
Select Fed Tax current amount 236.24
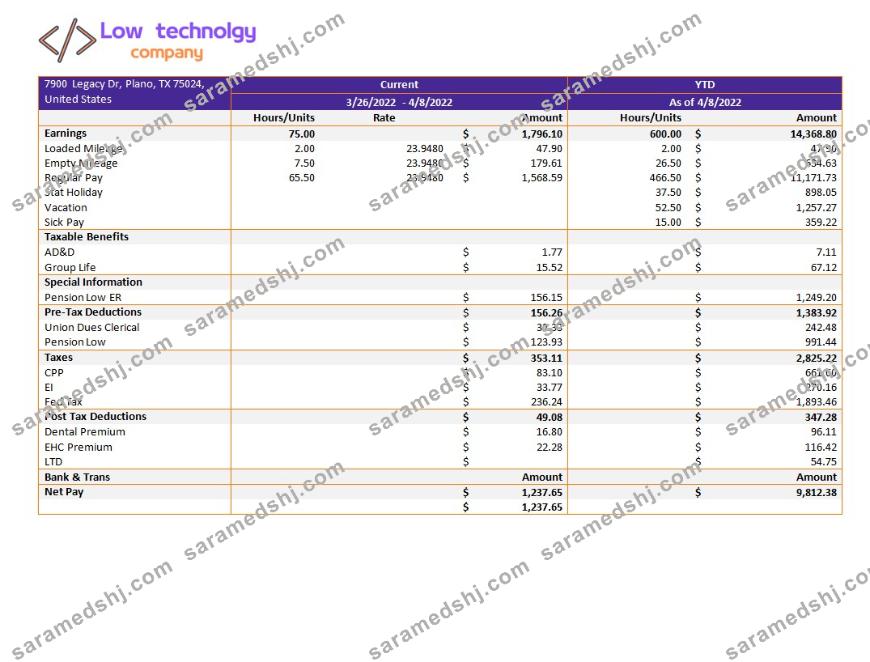(x=547, y=402)
